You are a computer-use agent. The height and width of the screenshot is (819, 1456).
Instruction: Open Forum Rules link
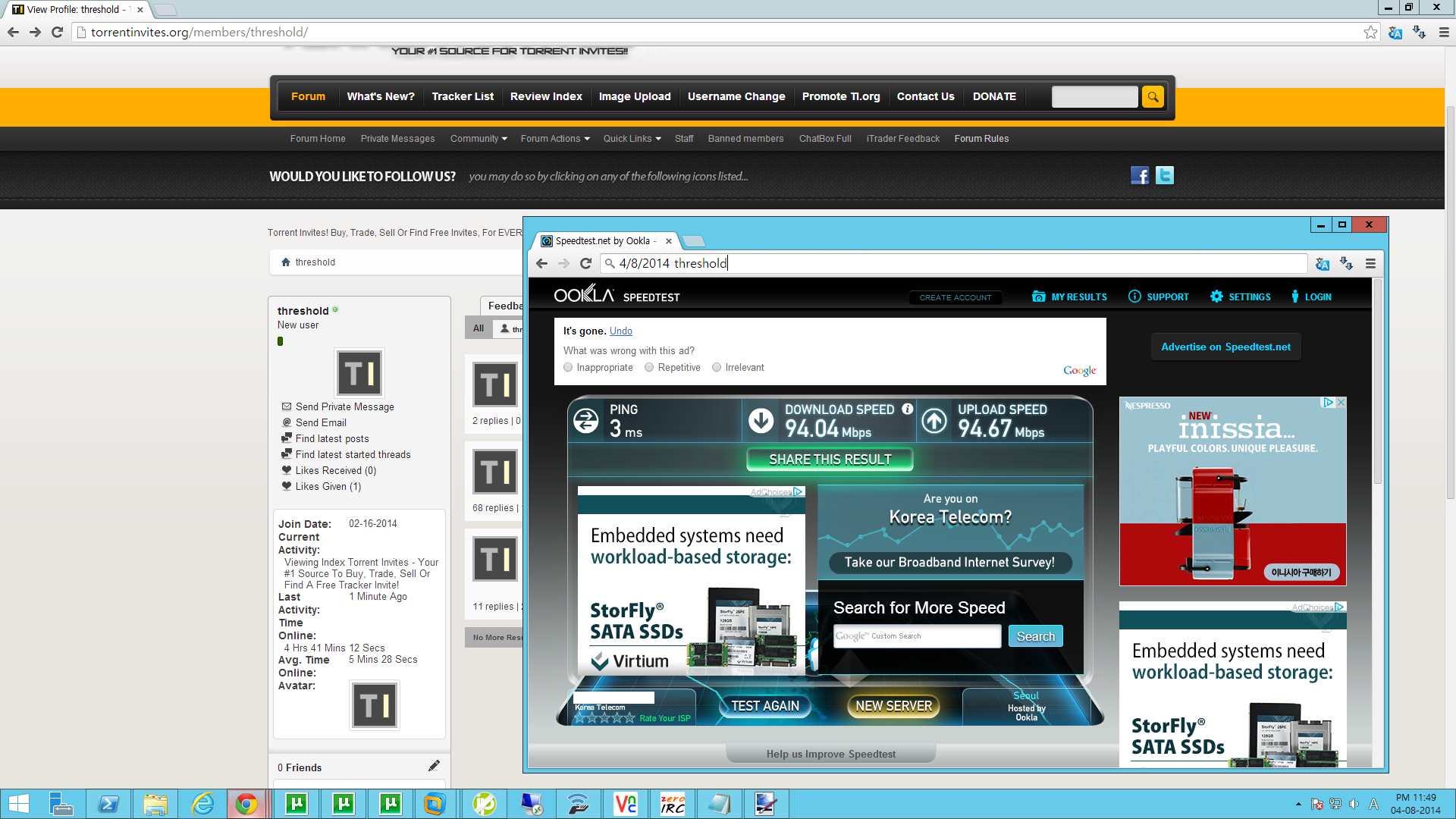pyautogui.click(x=981, y=139)
